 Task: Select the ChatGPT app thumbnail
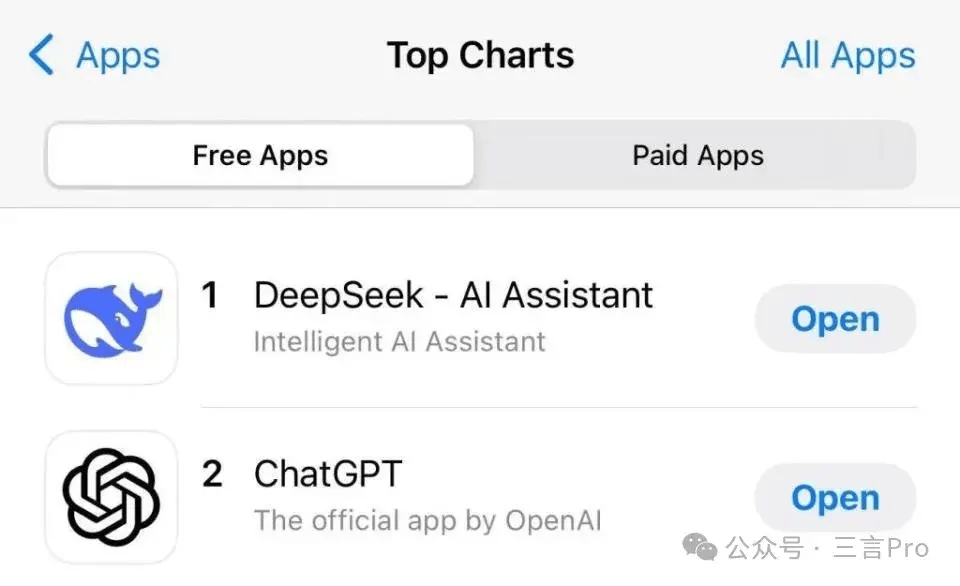(111, 496)
